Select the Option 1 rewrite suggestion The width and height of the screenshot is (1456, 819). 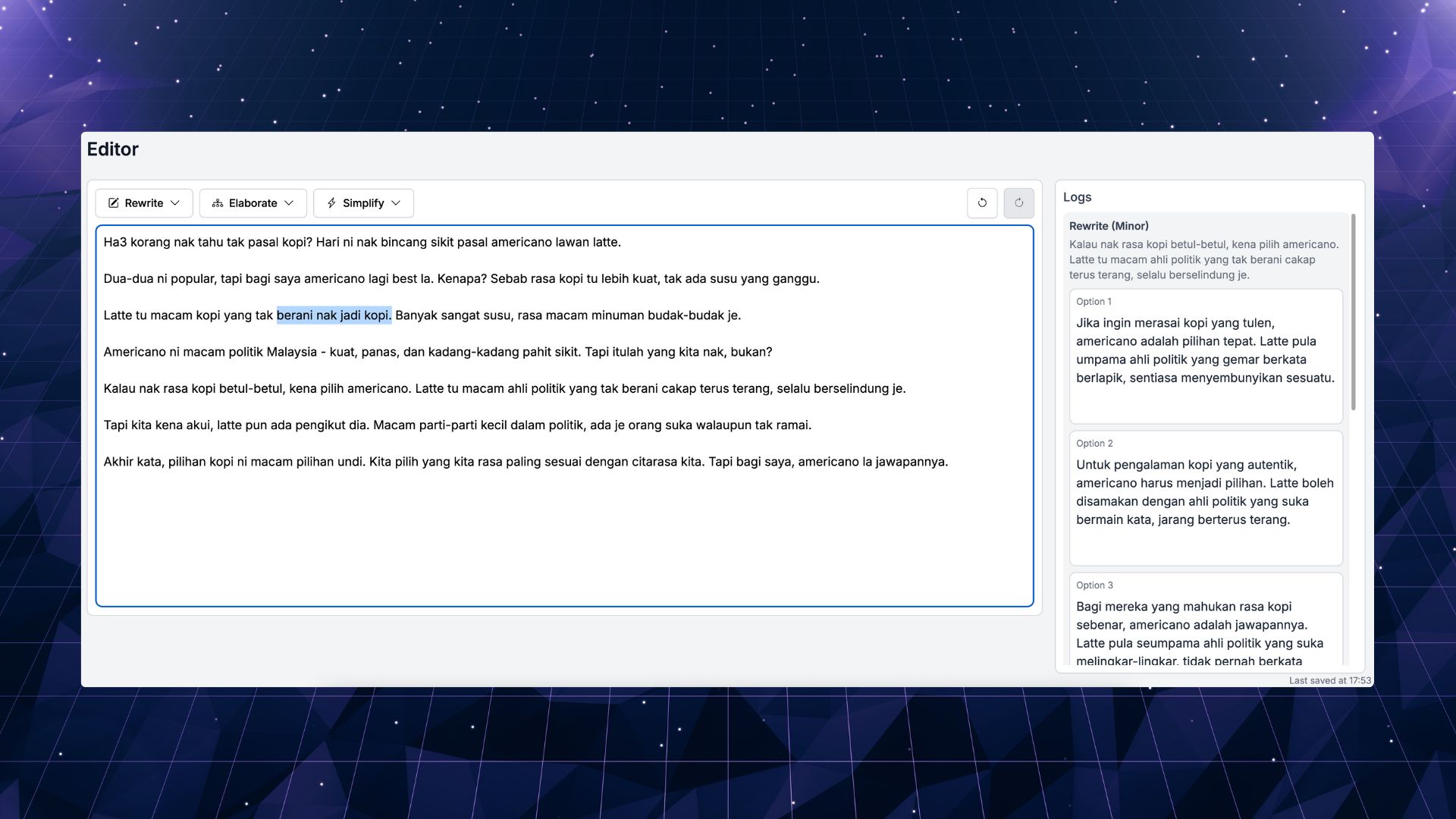(x=1206, y=356)
